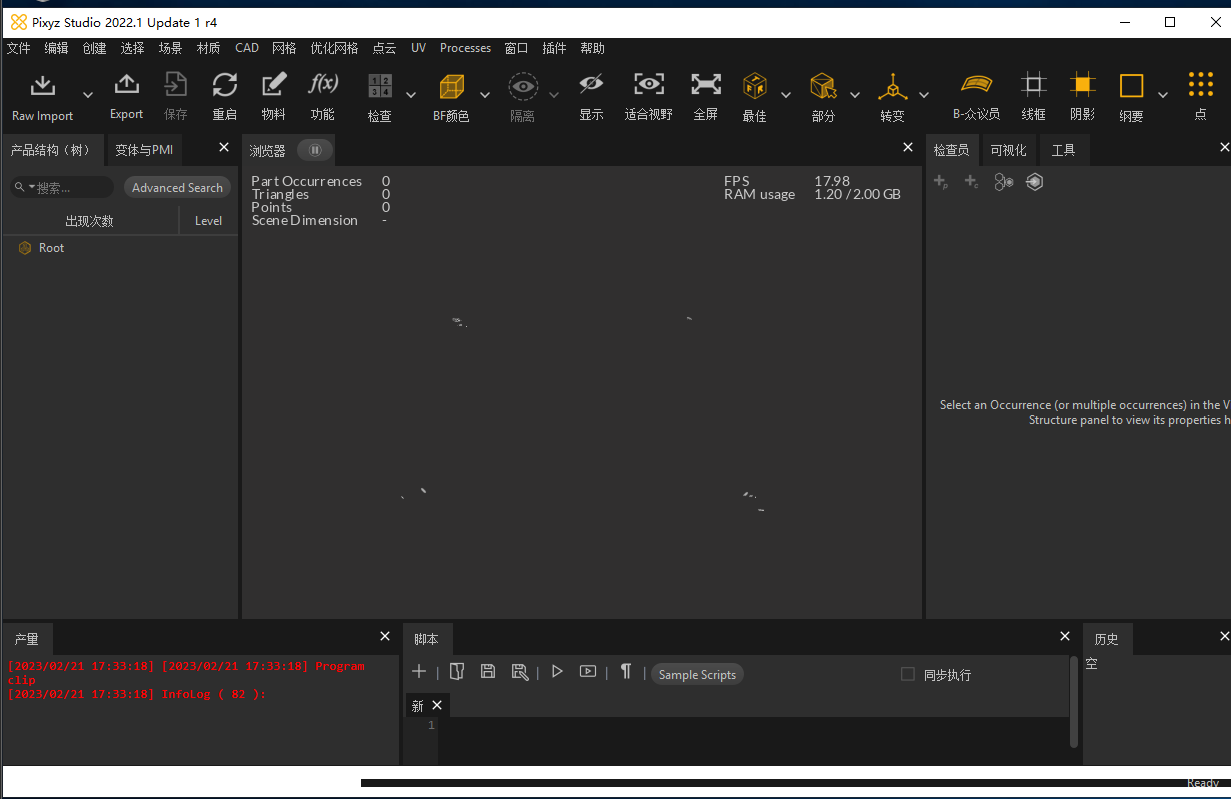
Task: Click the 部分 selection mode icon
Action: [823, 86]
